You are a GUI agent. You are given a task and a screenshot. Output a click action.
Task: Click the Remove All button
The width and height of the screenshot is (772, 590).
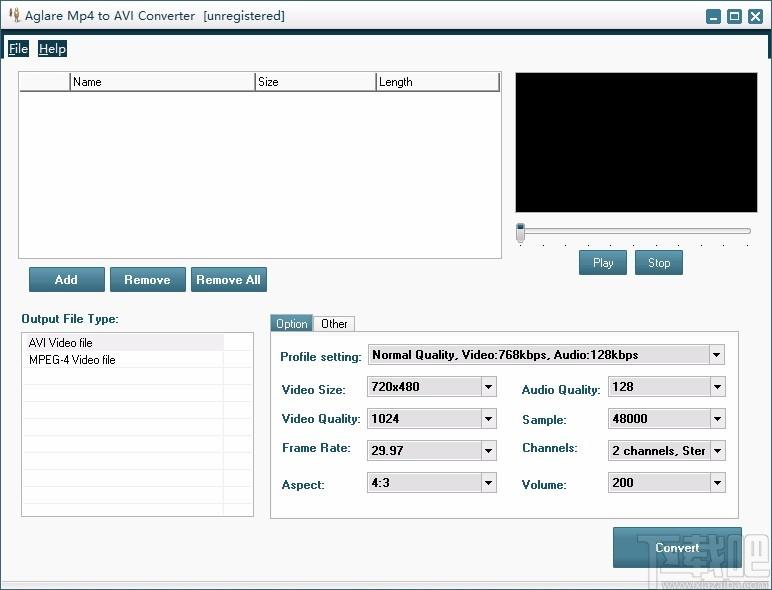point(228,280)
